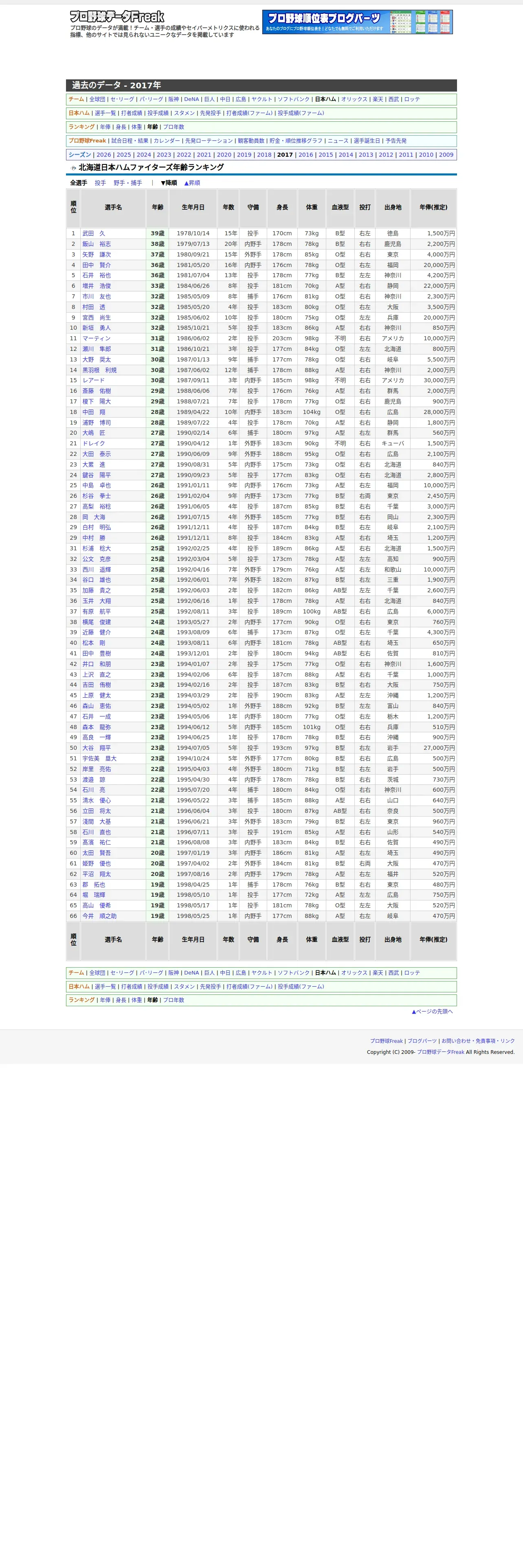The width and height of the screenshot is (523, 1568).
Task: Click 生年月日 column header at table top
Action: [x=193, y=208]
